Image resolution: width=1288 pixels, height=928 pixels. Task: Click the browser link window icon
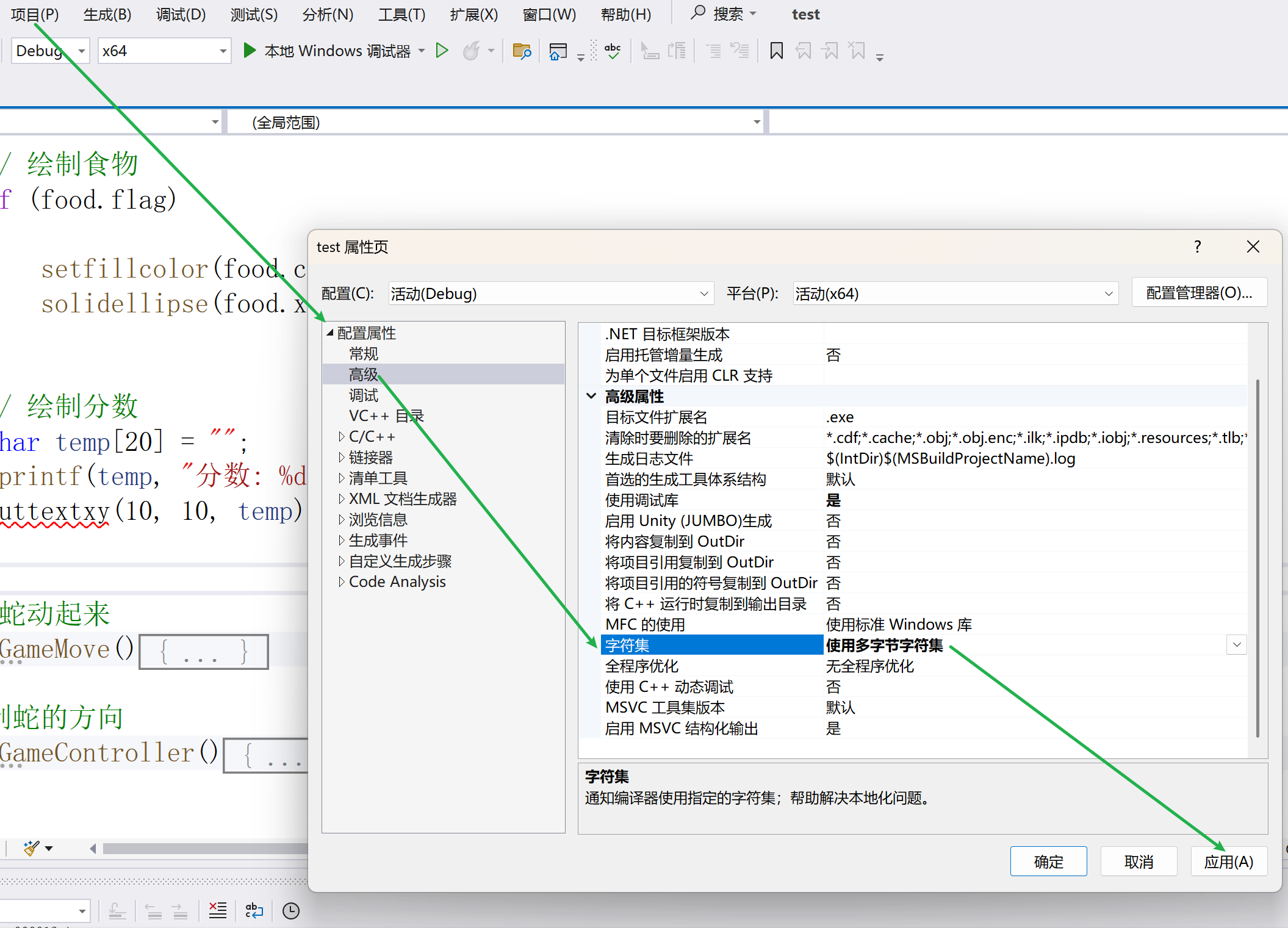[558, 51]
